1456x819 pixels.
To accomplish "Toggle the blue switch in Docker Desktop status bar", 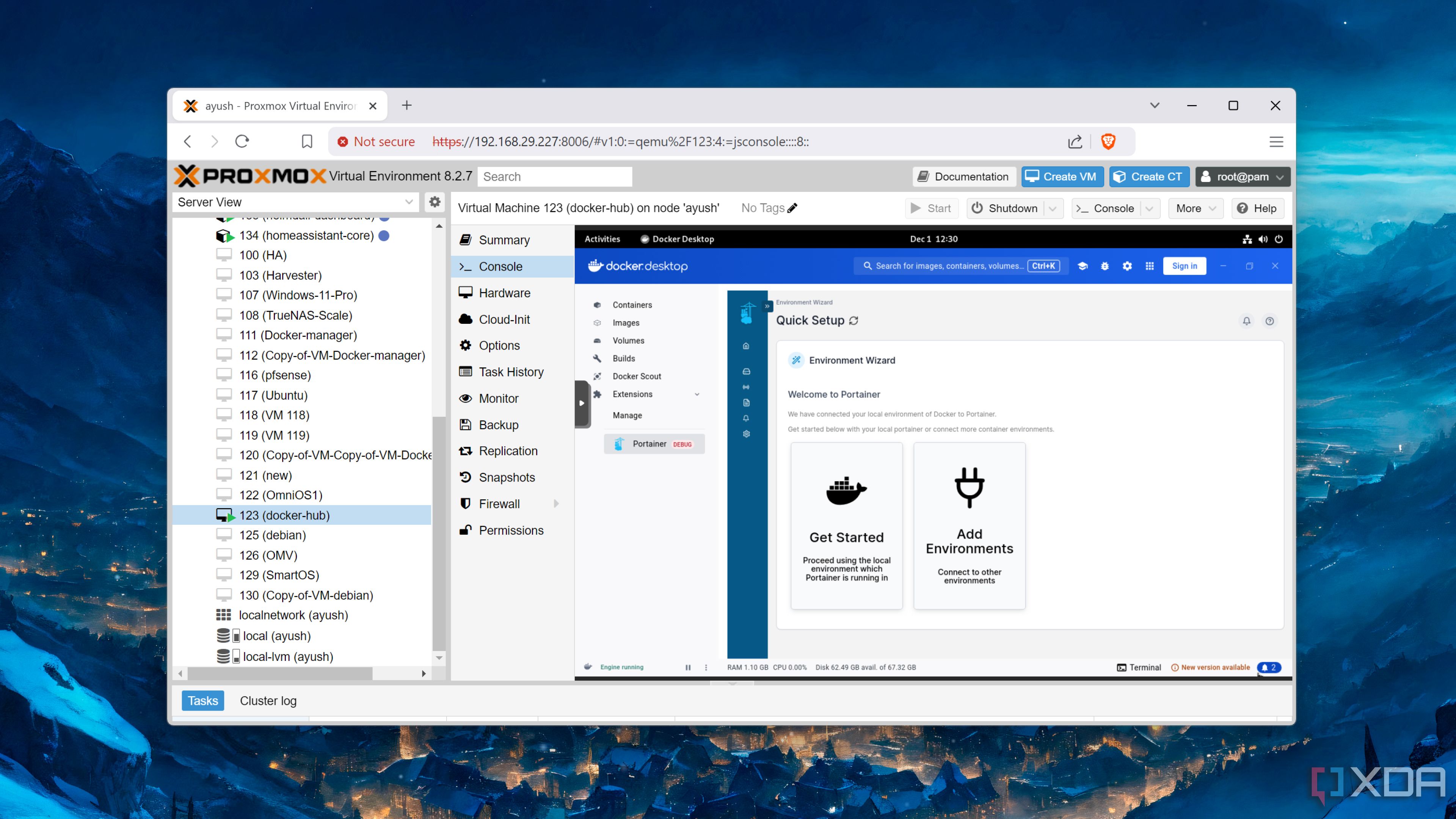I will pos(1271,667).
